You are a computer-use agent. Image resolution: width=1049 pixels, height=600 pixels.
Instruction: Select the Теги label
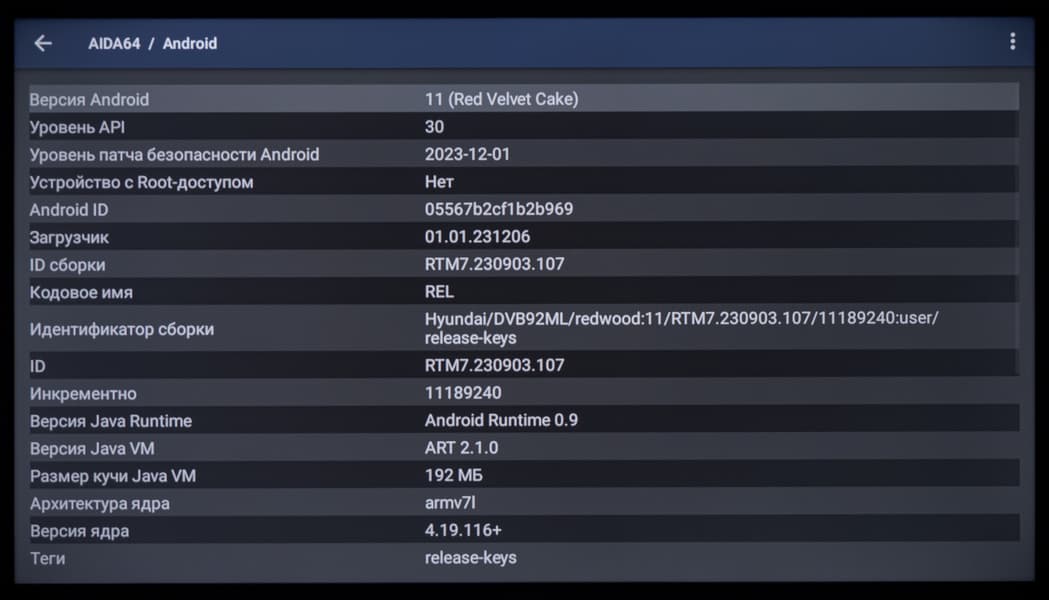point(47,558)
